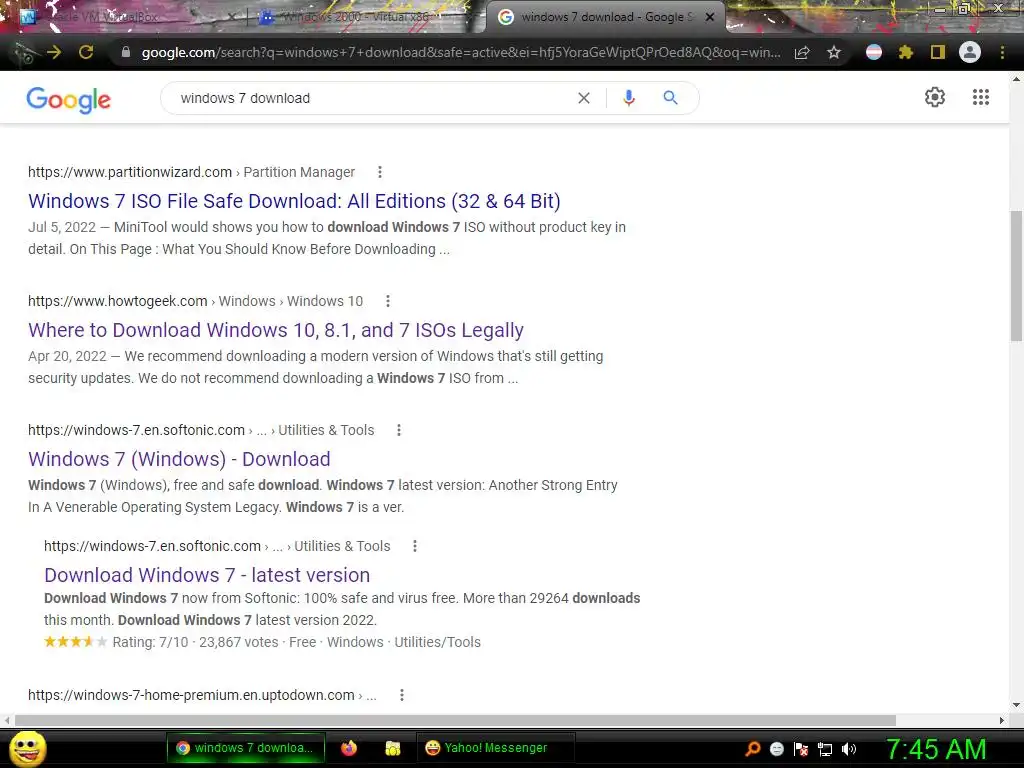Click the uptodown.com URL breadcrumb

pos(202,695)
